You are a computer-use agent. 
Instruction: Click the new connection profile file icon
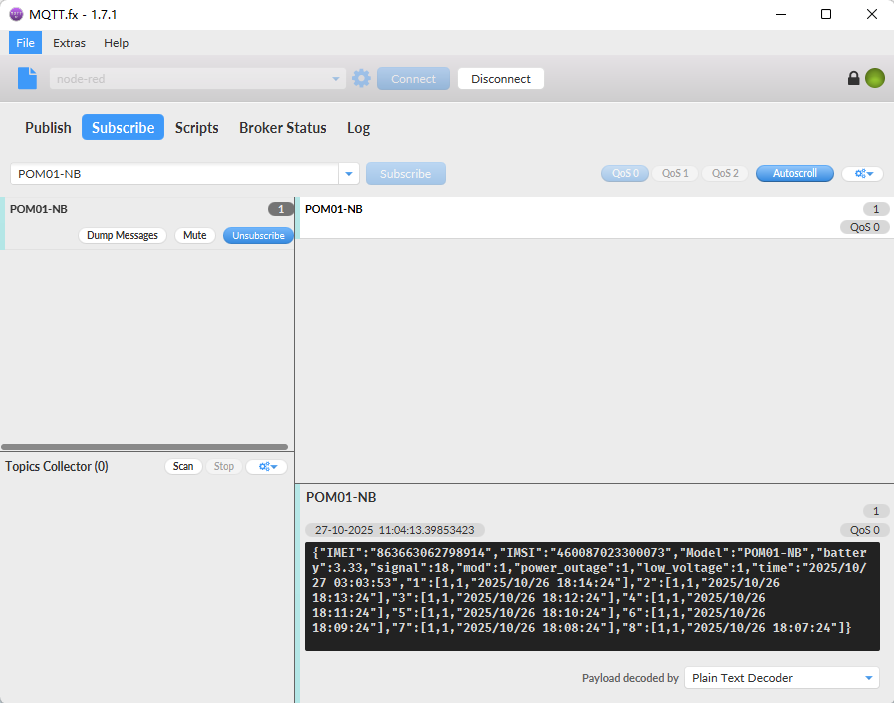click(27, 78)
